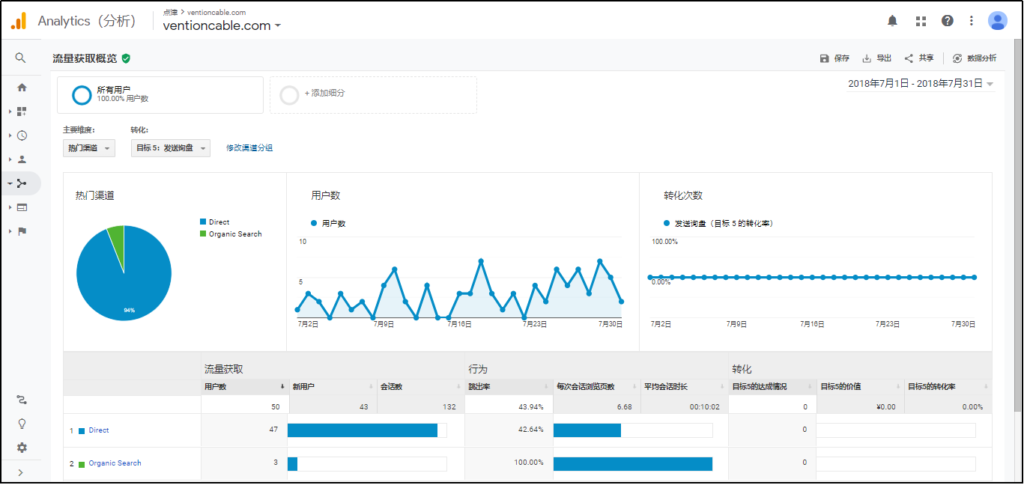Screen dimensions: 1024x485
Task: Open the user account avatar
Action: pyautogui.click(x=997, y=21)
